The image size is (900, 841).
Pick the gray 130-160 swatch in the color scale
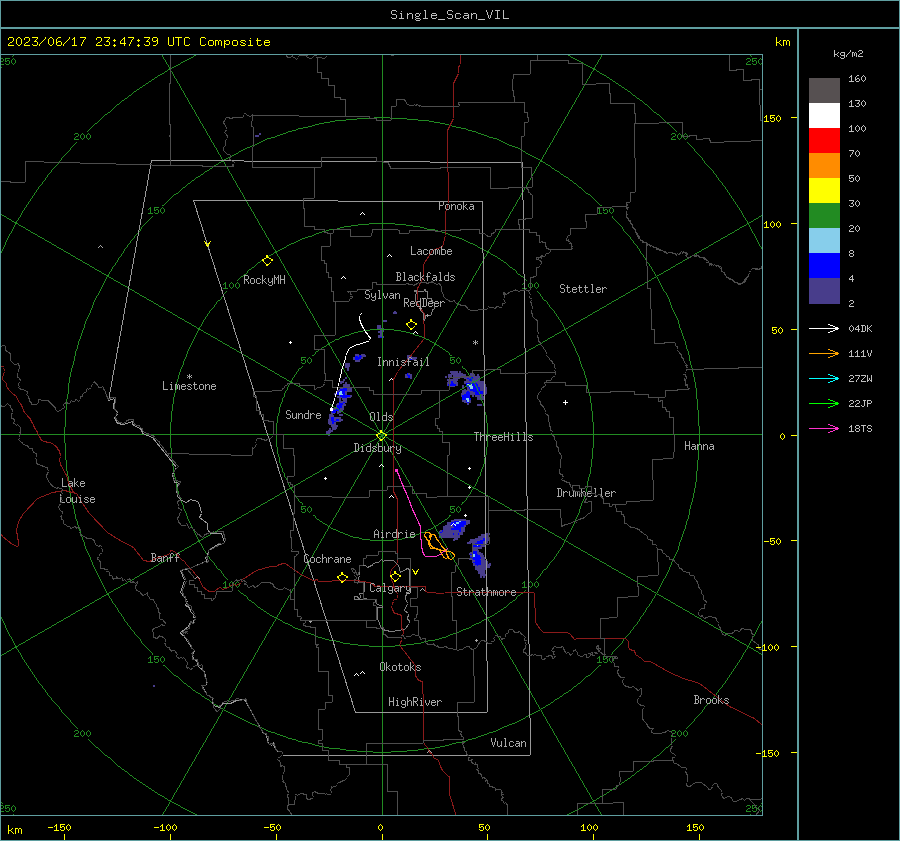(824, 91)
